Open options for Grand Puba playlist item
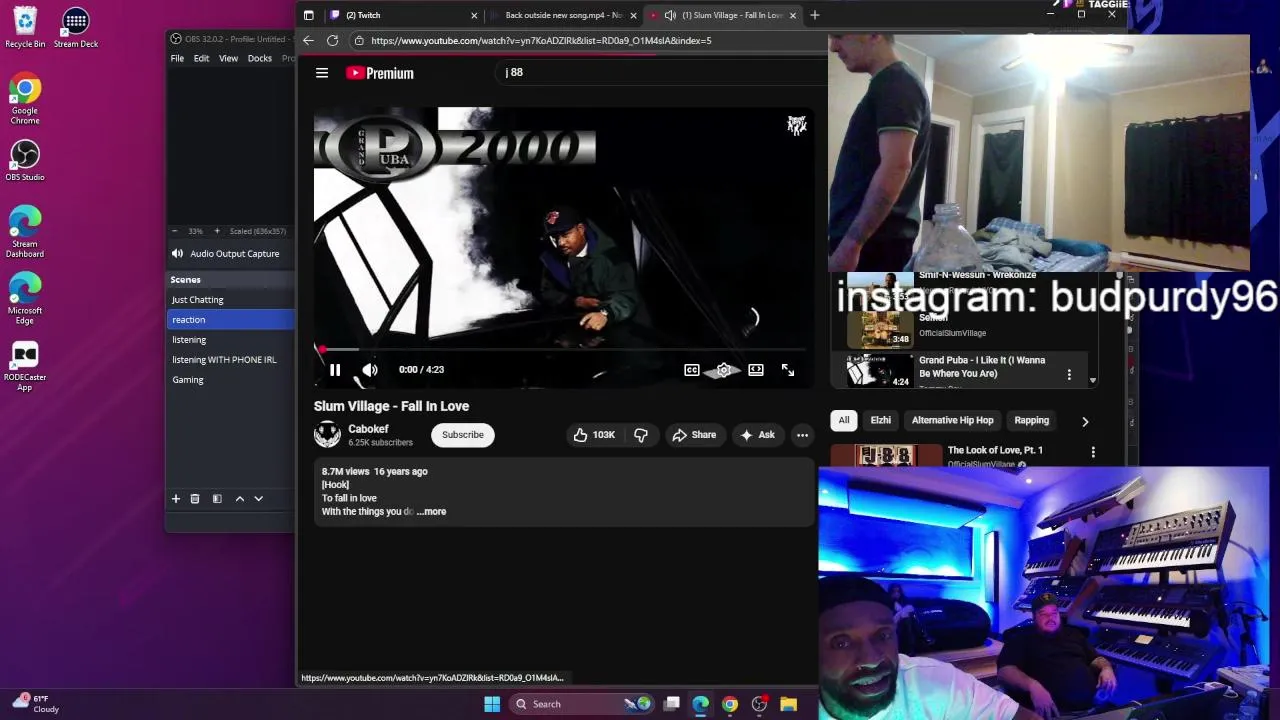 click(1069, 375)
